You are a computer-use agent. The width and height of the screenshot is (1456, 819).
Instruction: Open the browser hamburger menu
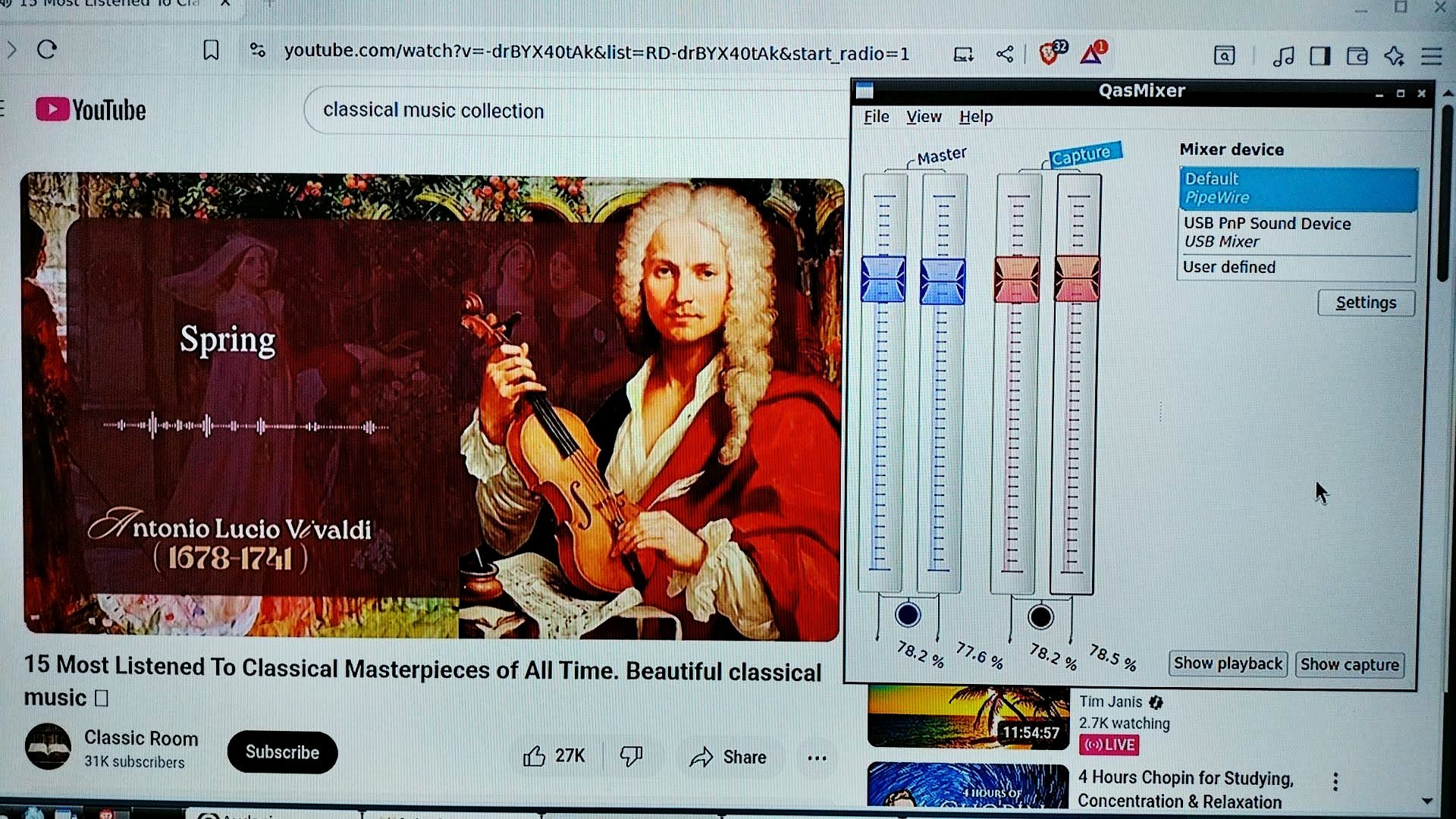coord(1431,56)
